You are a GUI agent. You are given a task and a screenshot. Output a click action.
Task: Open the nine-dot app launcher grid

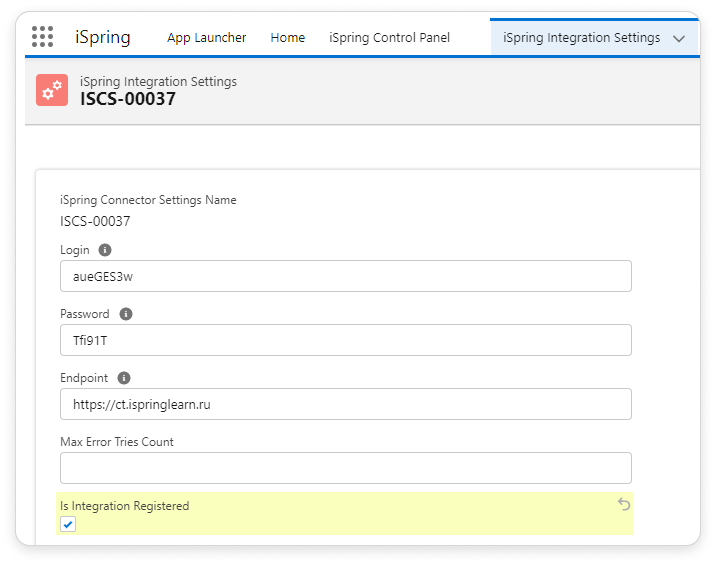[42, 38]
